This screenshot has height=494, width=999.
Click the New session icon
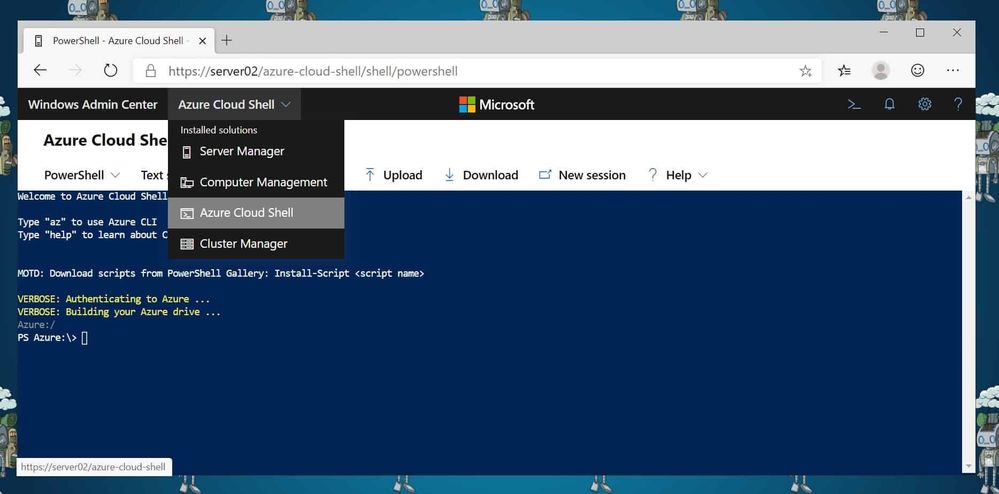pyautogui.click(x=545, y=175)
